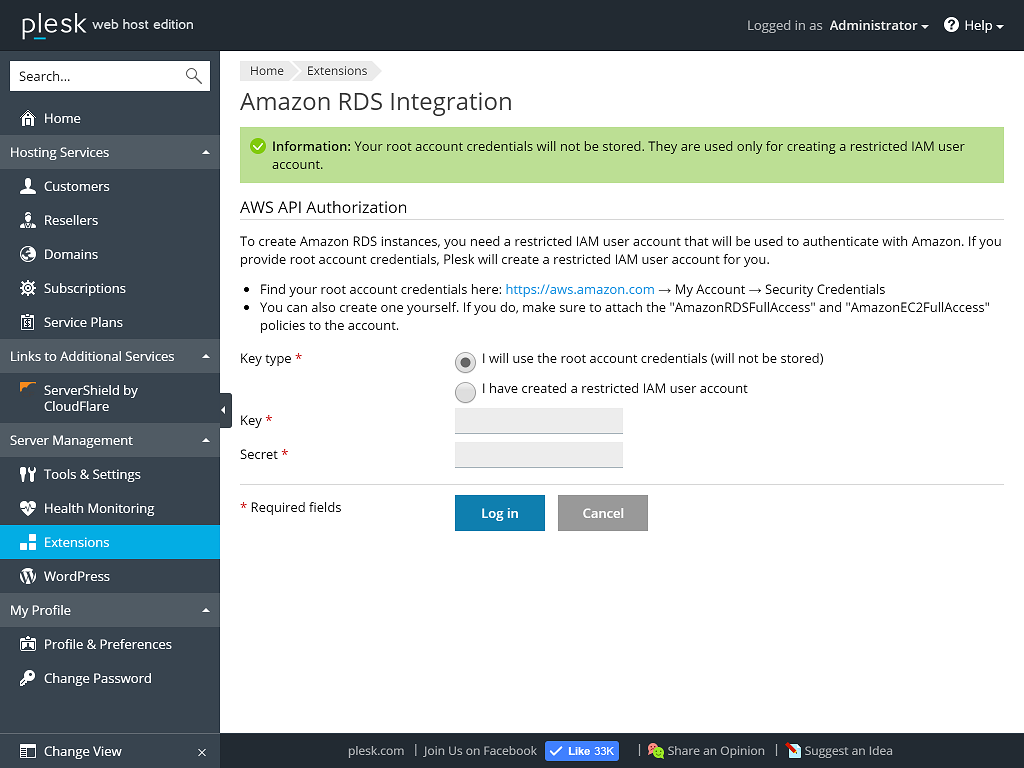Choose the restricted IAM user account option
Screen dimensions: 1024x768
[465, 392]
